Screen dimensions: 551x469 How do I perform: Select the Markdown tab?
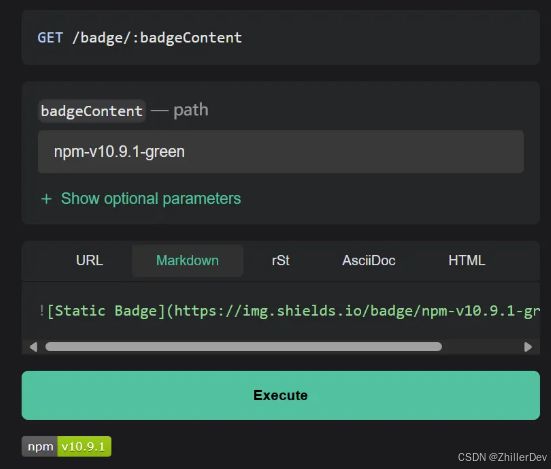[187, 261]
